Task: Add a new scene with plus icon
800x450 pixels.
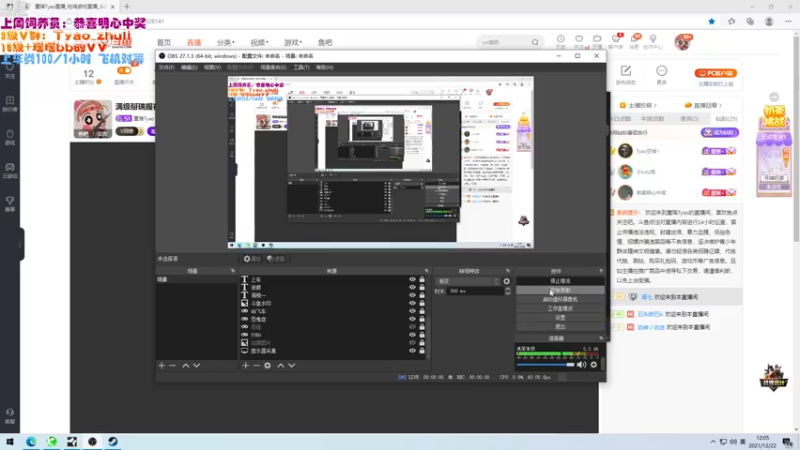Action: point(162,365)
